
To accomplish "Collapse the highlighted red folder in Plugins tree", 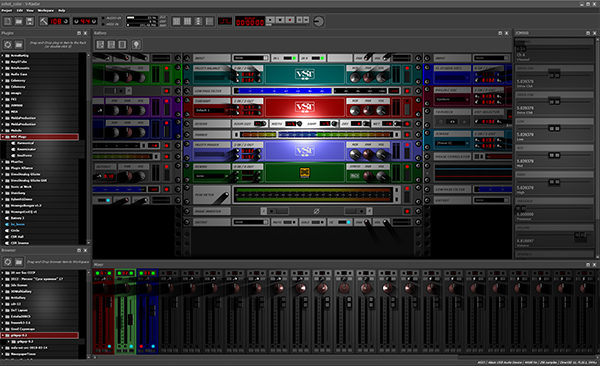I will 3,137.
